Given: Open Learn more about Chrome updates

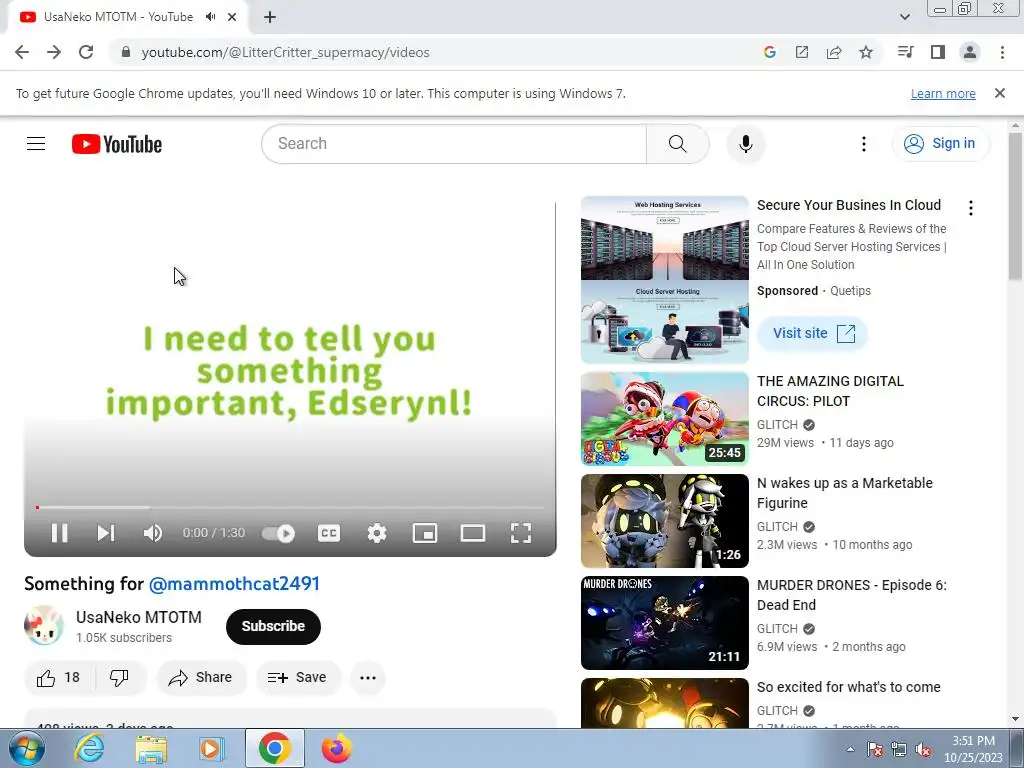Looking at the screenshot, I should [943, 93].
